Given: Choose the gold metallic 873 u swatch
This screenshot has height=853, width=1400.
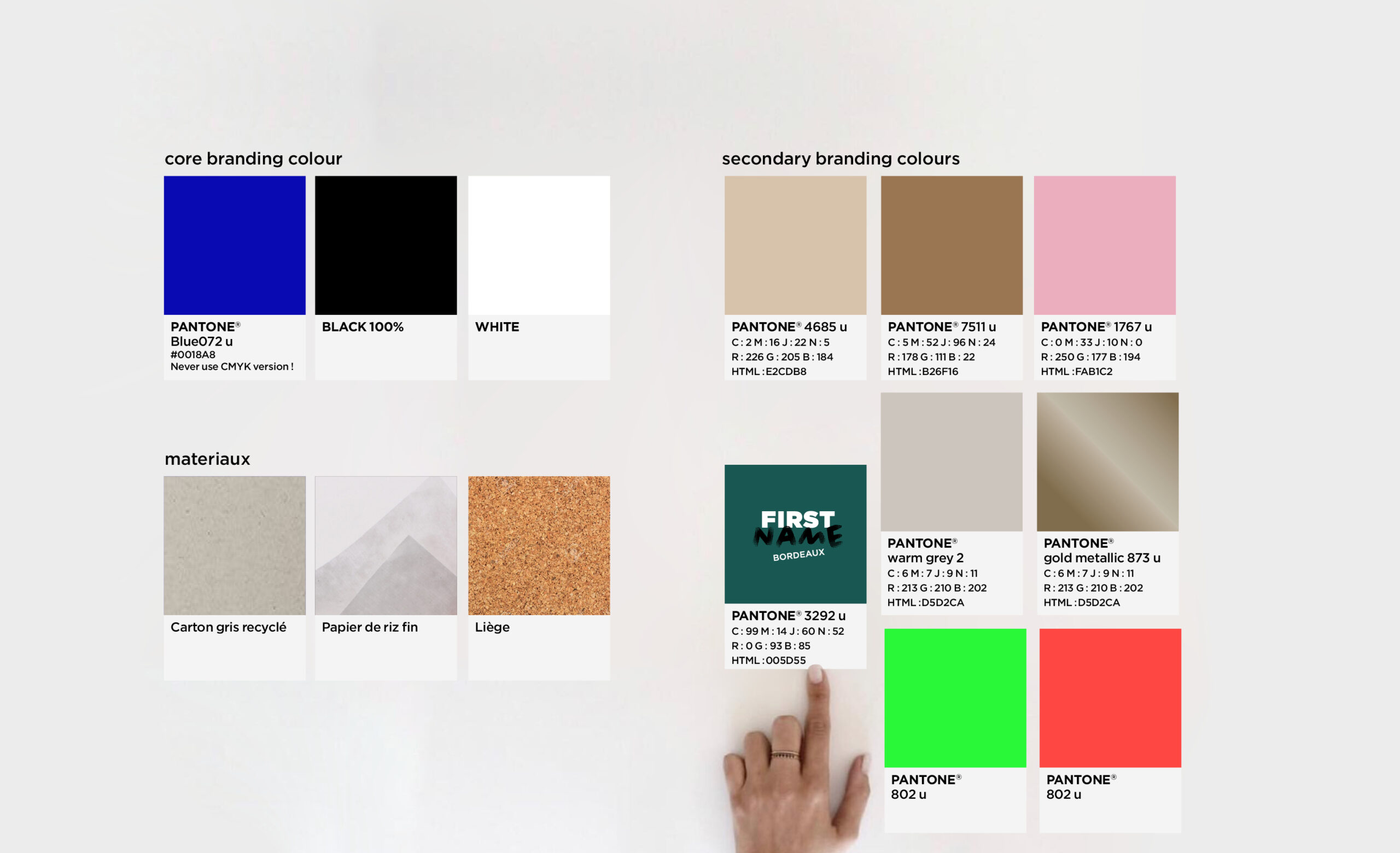Looking at the screenshot, I should (x=1107, y=461).
